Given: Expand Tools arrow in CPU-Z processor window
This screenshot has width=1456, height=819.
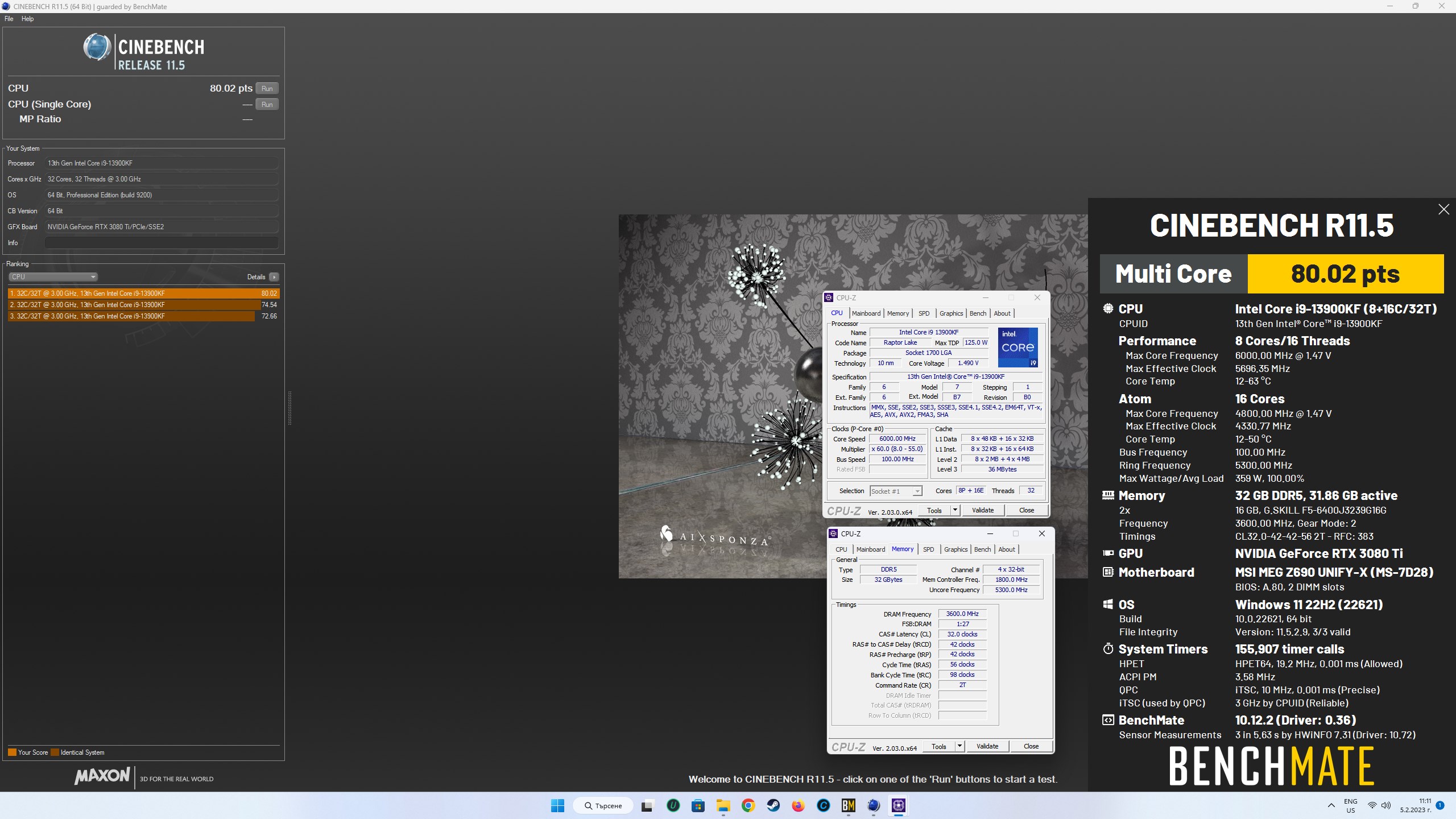Looking at the screenshot, I should (955, 510).
